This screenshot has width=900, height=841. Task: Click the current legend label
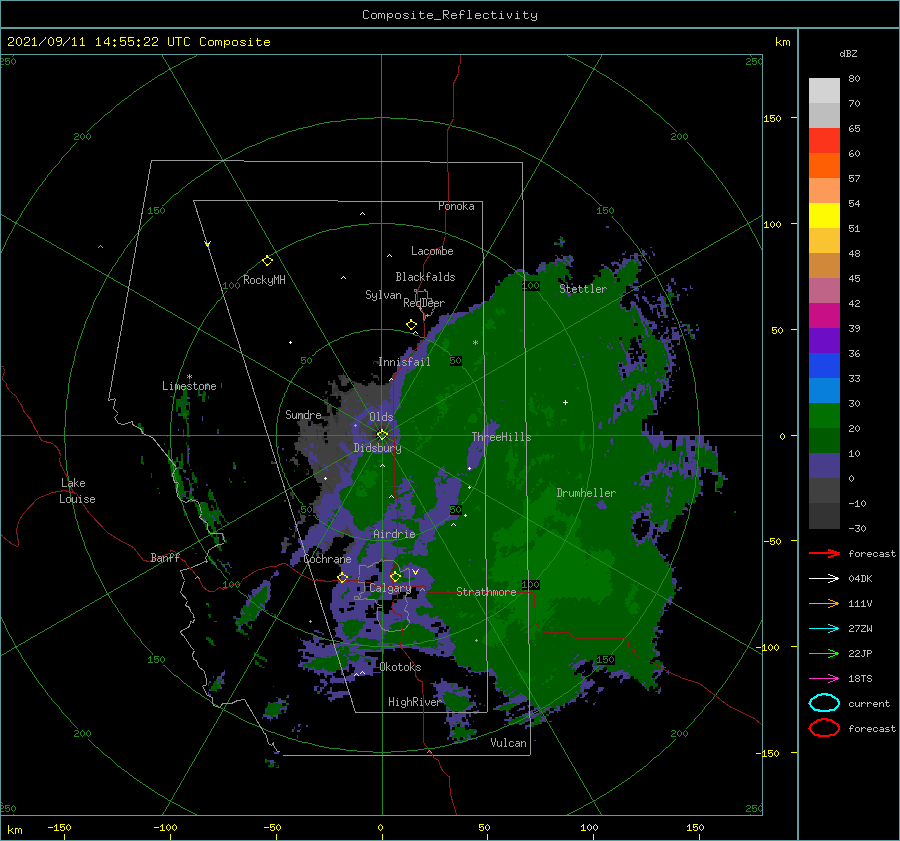[x=869, y=703]
